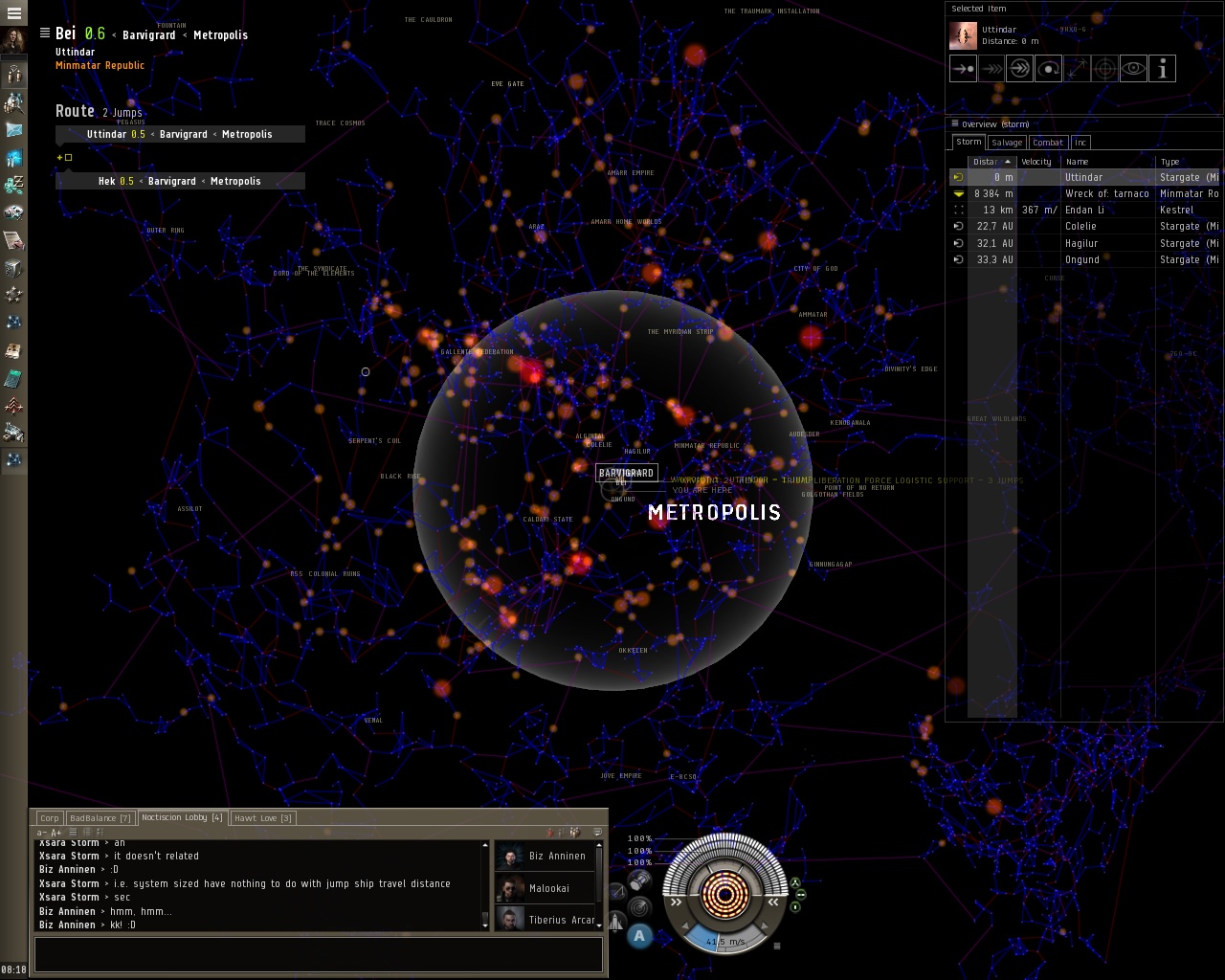This screenshot has width=1225, height=980.
Task: Click the Barvigrard label on star map
Action: pos(626,473)
